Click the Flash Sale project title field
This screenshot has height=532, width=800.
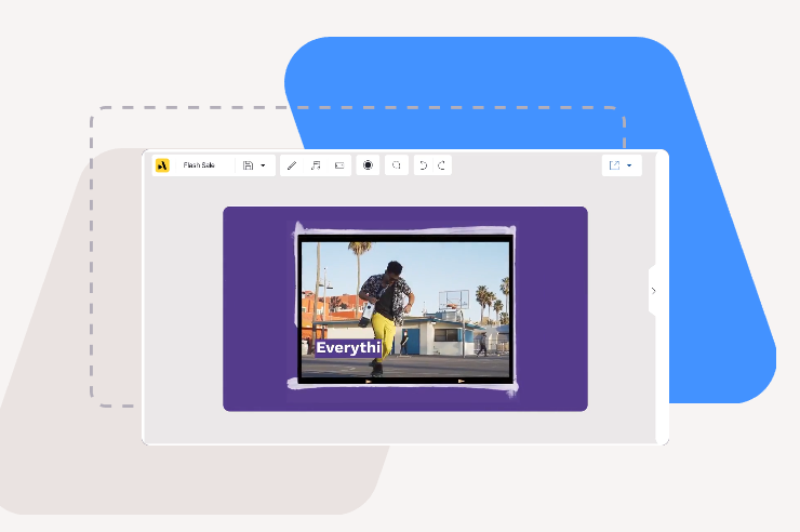pos(199,165)
